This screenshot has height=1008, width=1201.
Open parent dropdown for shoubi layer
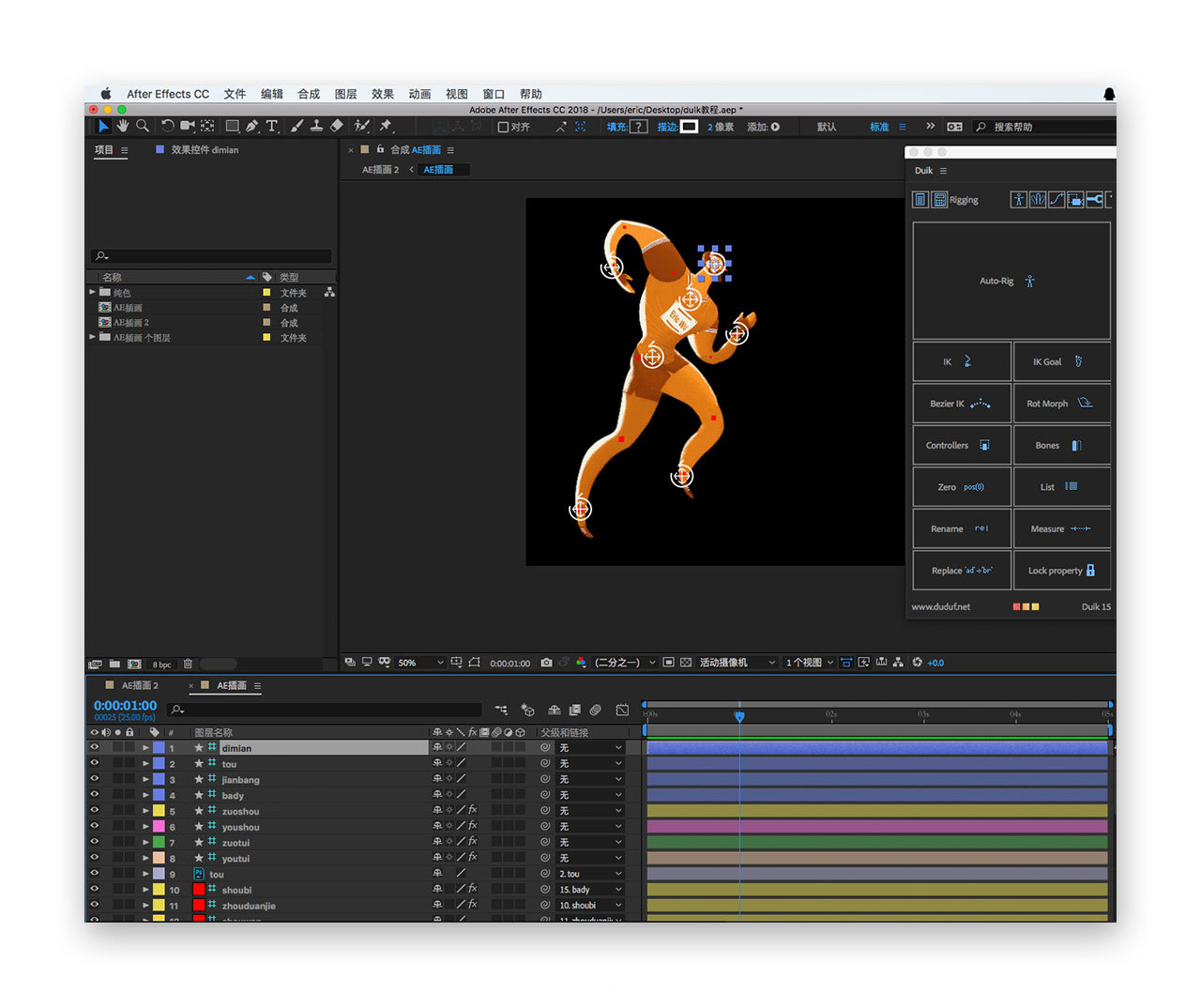tap(591, 890)
